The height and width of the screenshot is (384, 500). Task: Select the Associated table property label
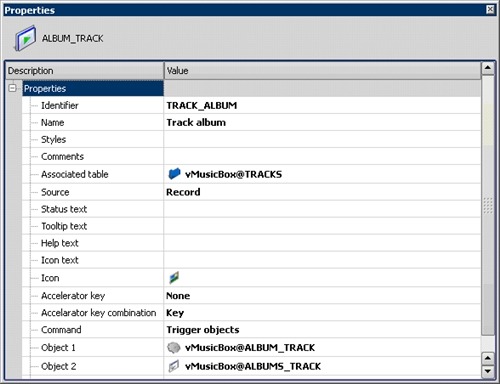(75, 174)
